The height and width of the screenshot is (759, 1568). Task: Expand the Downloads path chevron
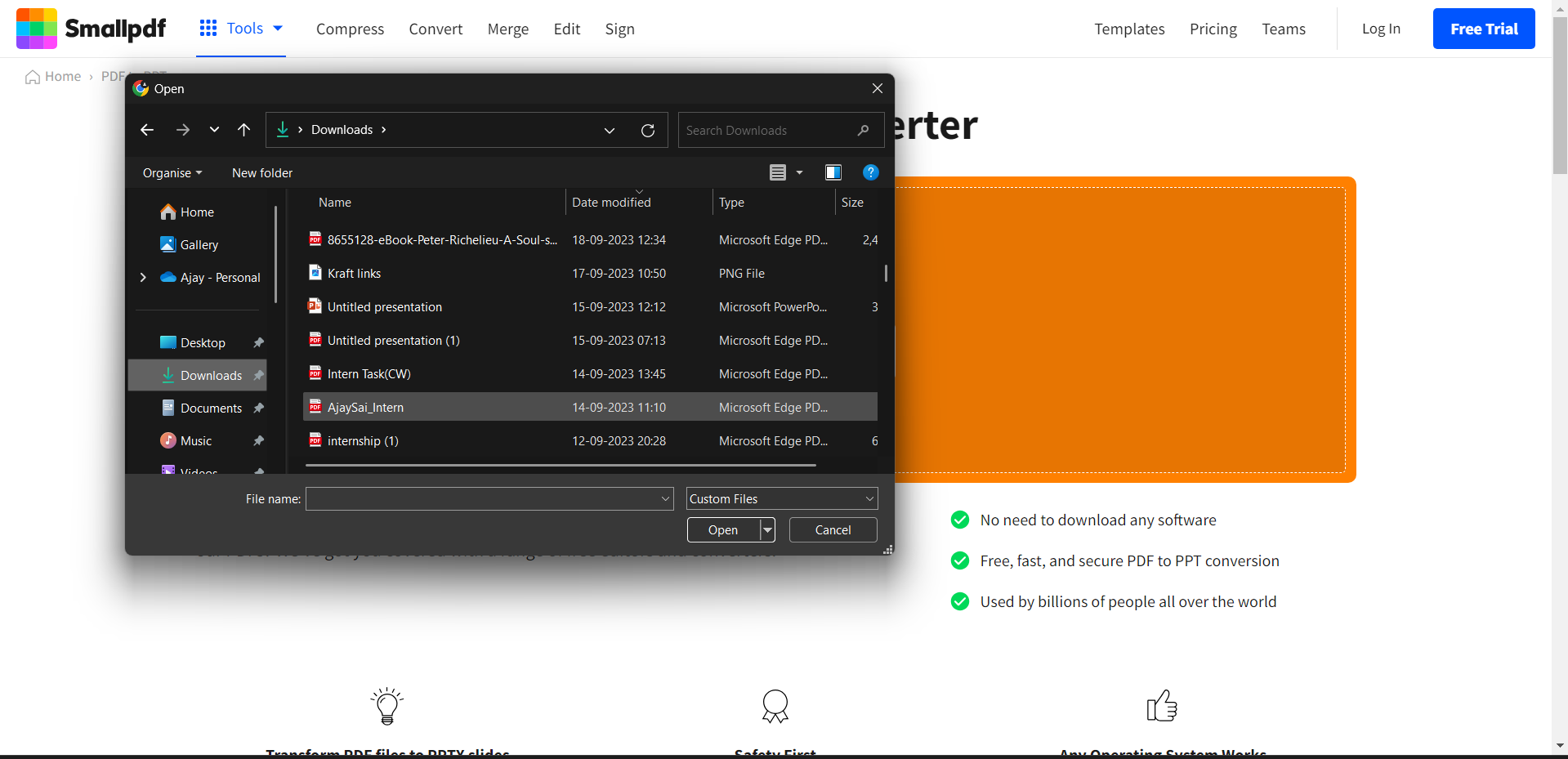point(383,130)
